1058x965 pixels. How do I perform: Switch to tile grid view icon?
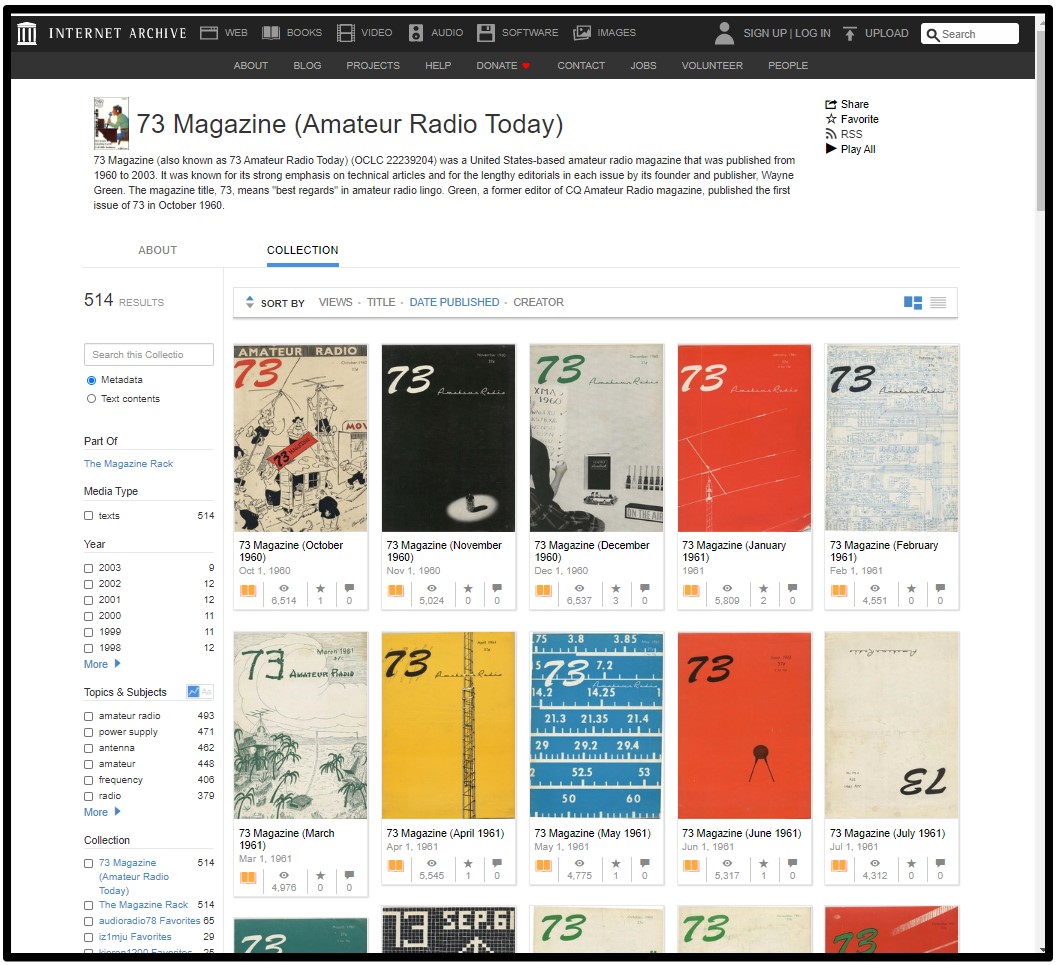tap(912, 302)
